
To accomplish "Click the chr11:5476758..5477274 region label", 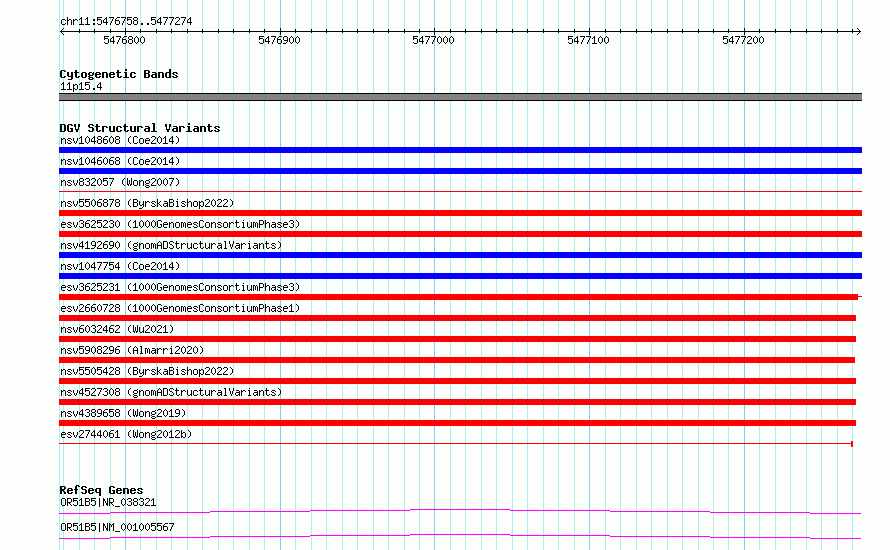I will [126, 21].
